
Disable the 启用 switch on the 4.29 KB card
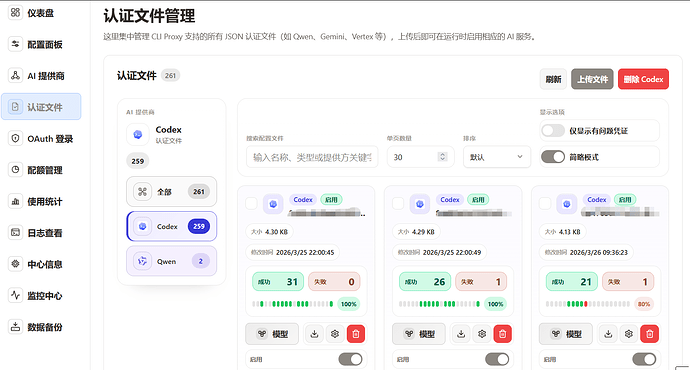(497, 359)
